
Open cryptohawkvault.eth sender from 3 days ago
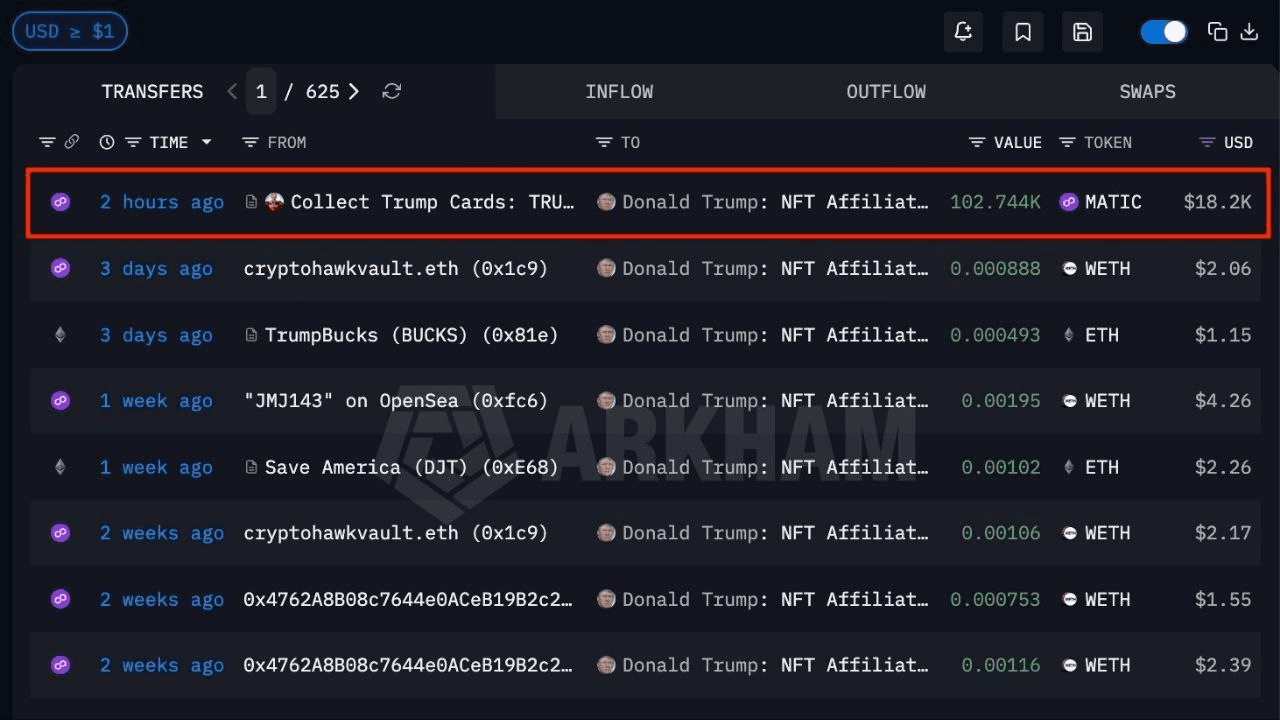[395, 268]
